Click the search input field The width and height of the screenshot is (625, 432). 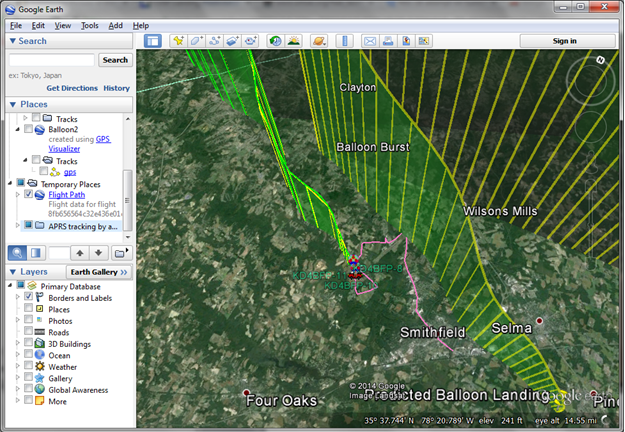pos(53,60)
